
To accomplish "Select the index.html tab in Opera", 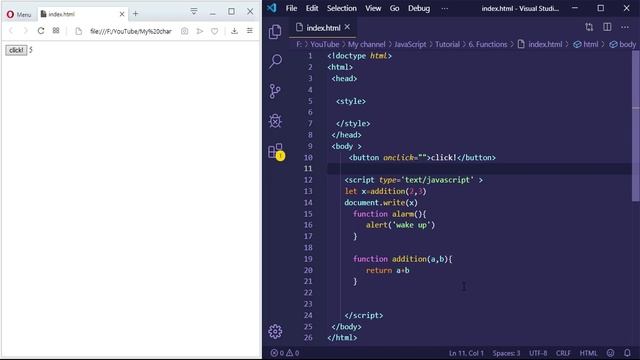I will 83,14.
